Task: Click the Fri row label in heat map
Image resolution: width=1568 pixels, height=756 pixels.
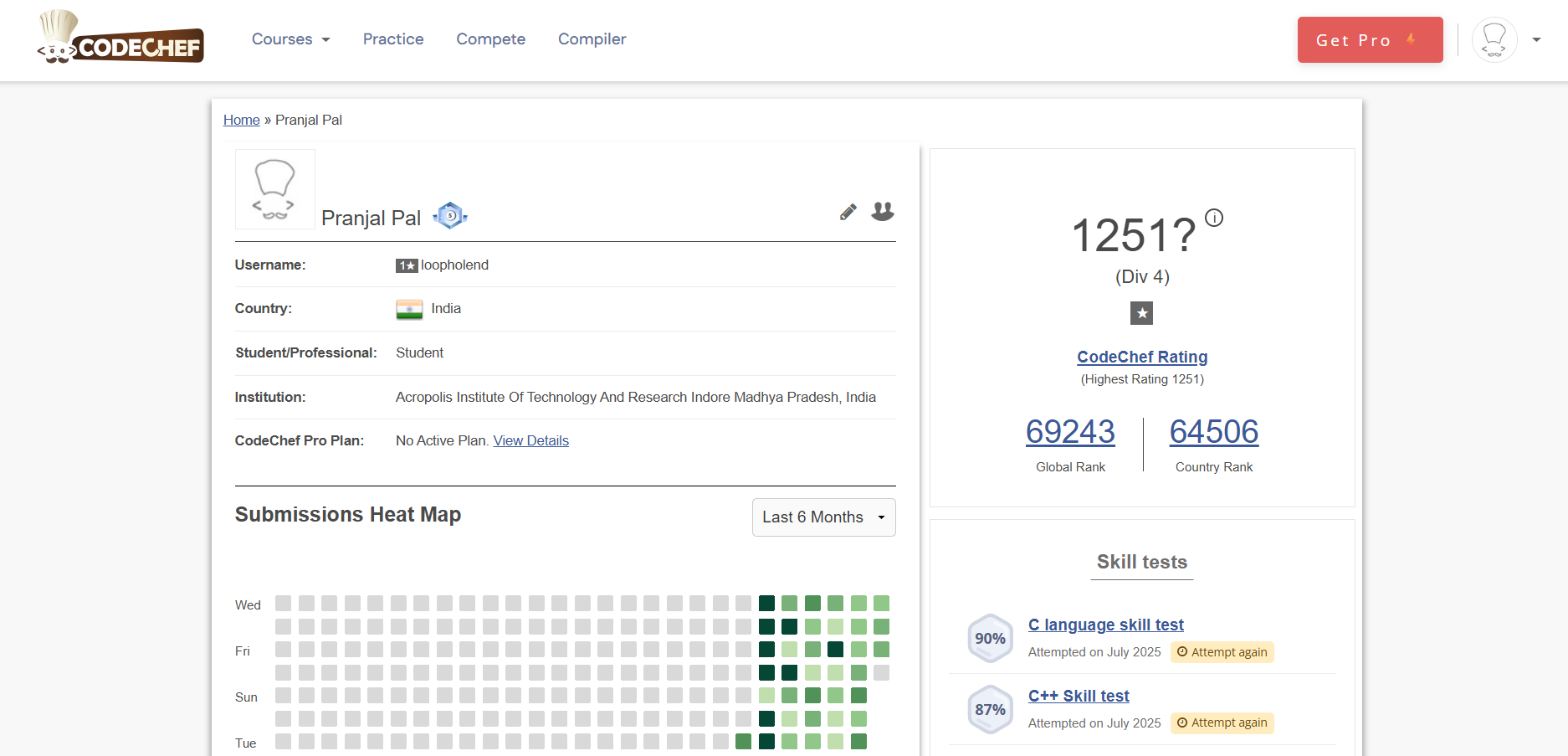Action: (243, 651)
